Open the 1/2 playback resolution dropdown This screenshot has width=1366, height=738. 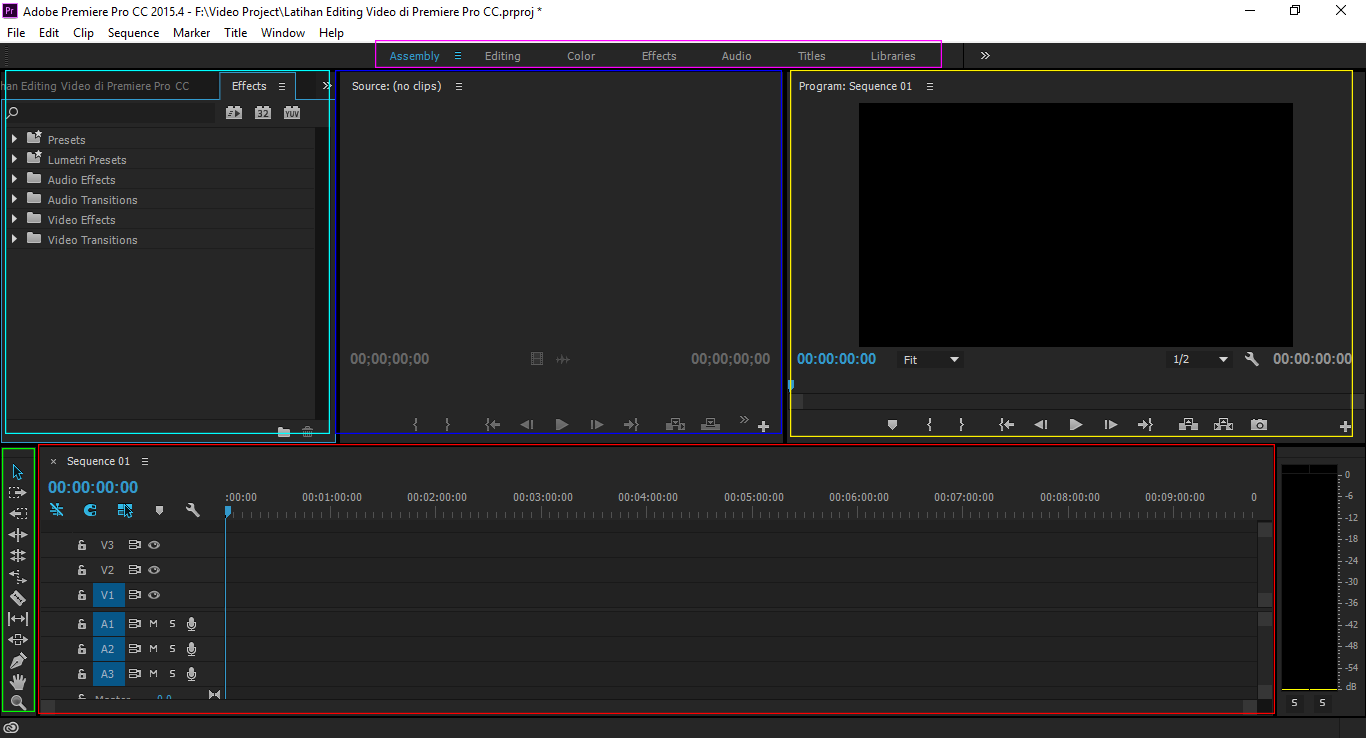click(1200, 359)
